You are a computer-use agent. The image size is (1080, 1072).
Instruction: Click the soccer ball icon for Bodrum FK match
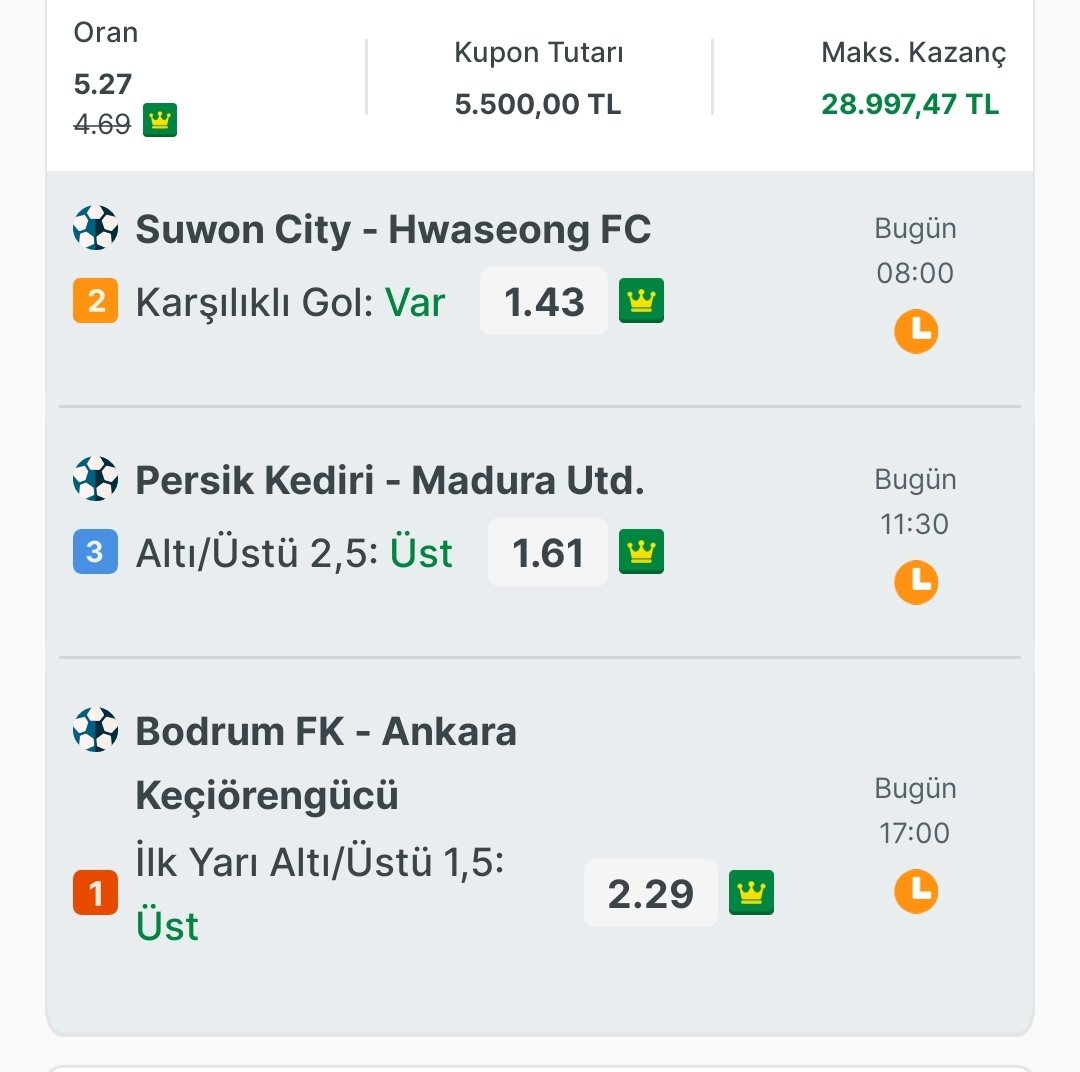(95, 730)
